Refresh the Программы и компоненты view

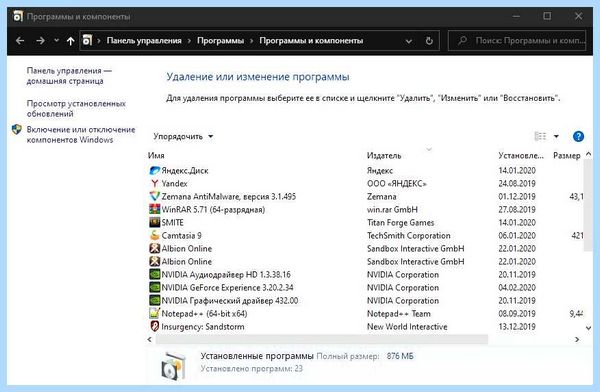pos(429,41)
